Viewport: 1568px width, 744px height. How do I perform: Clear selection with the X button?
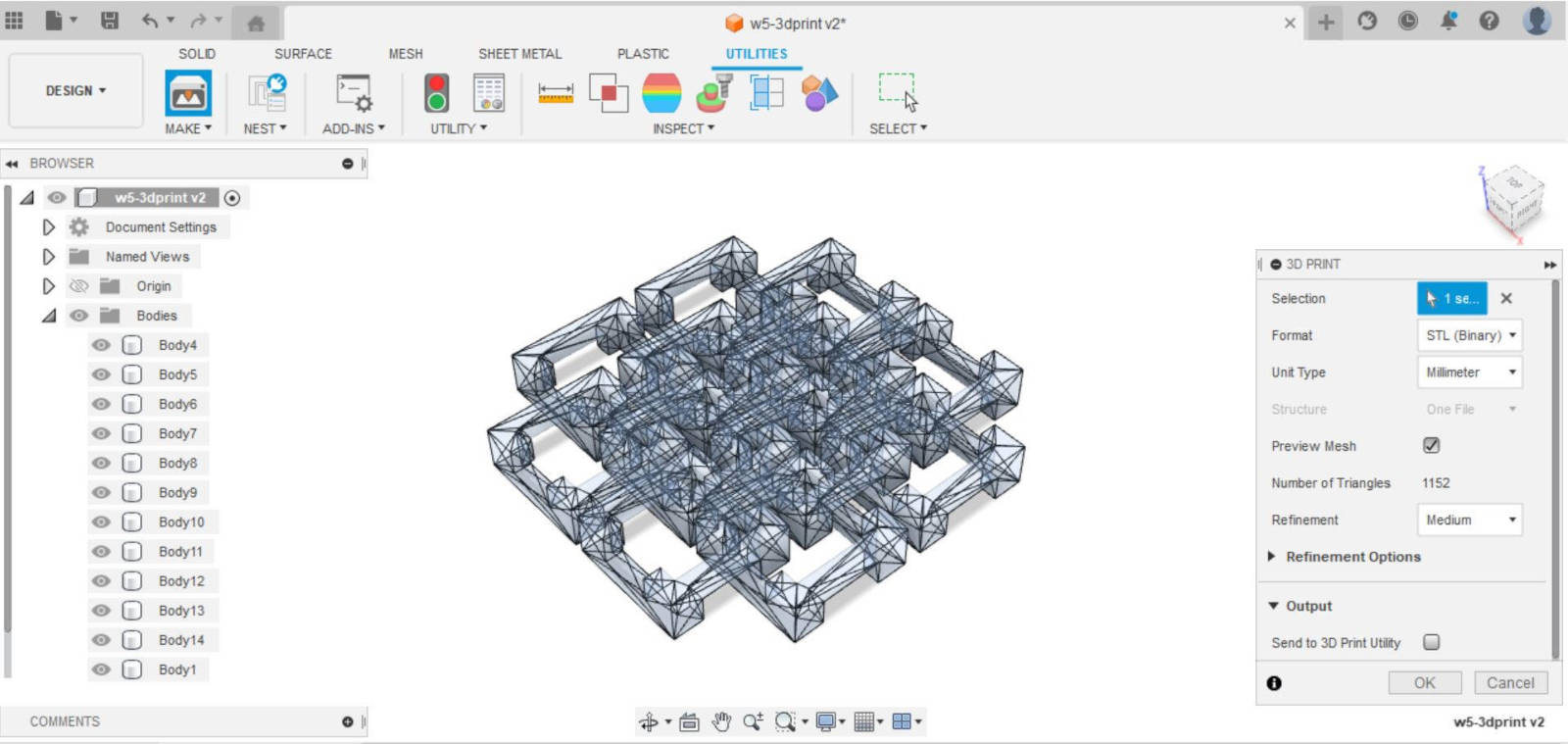pos(1506,298)
